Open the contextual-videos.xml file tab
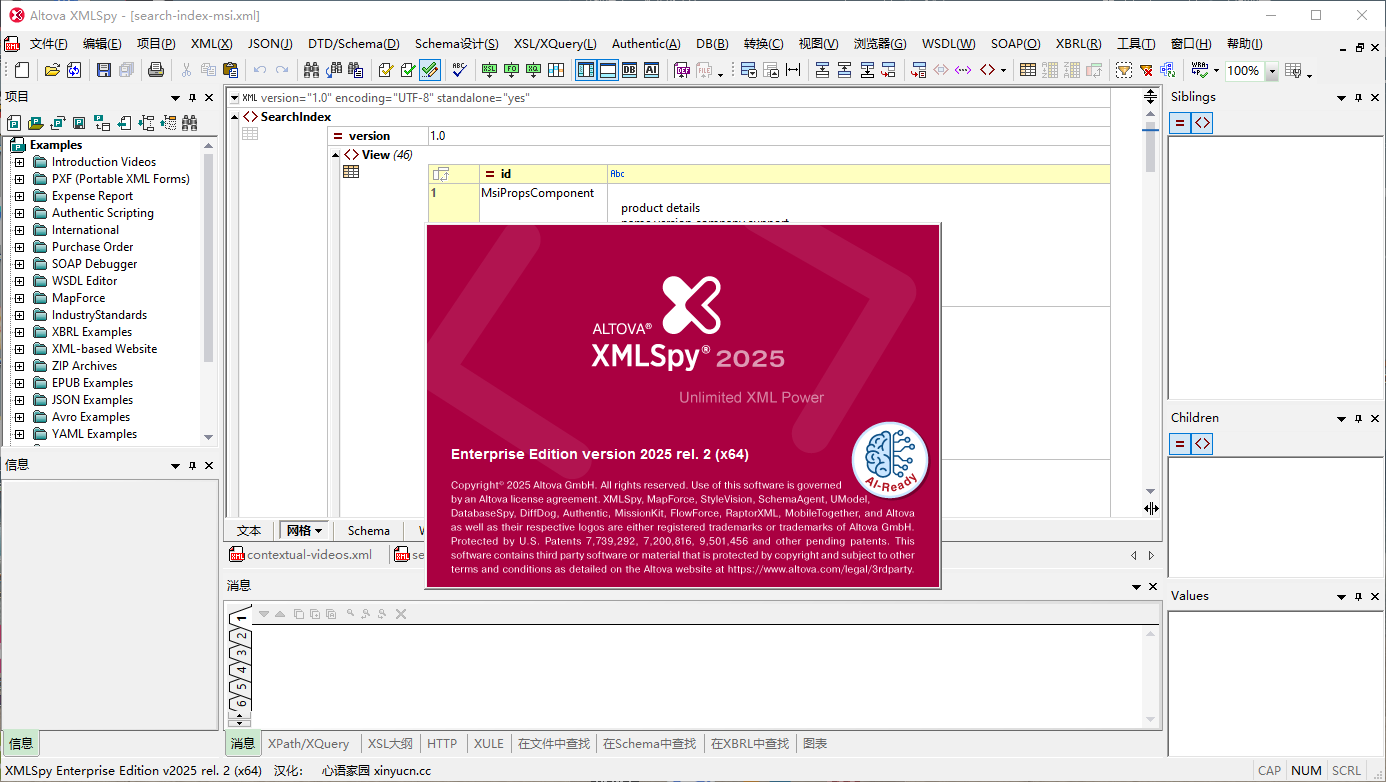Image resolution: width=1386 pixels, height=782 pixels. point(301,554)
